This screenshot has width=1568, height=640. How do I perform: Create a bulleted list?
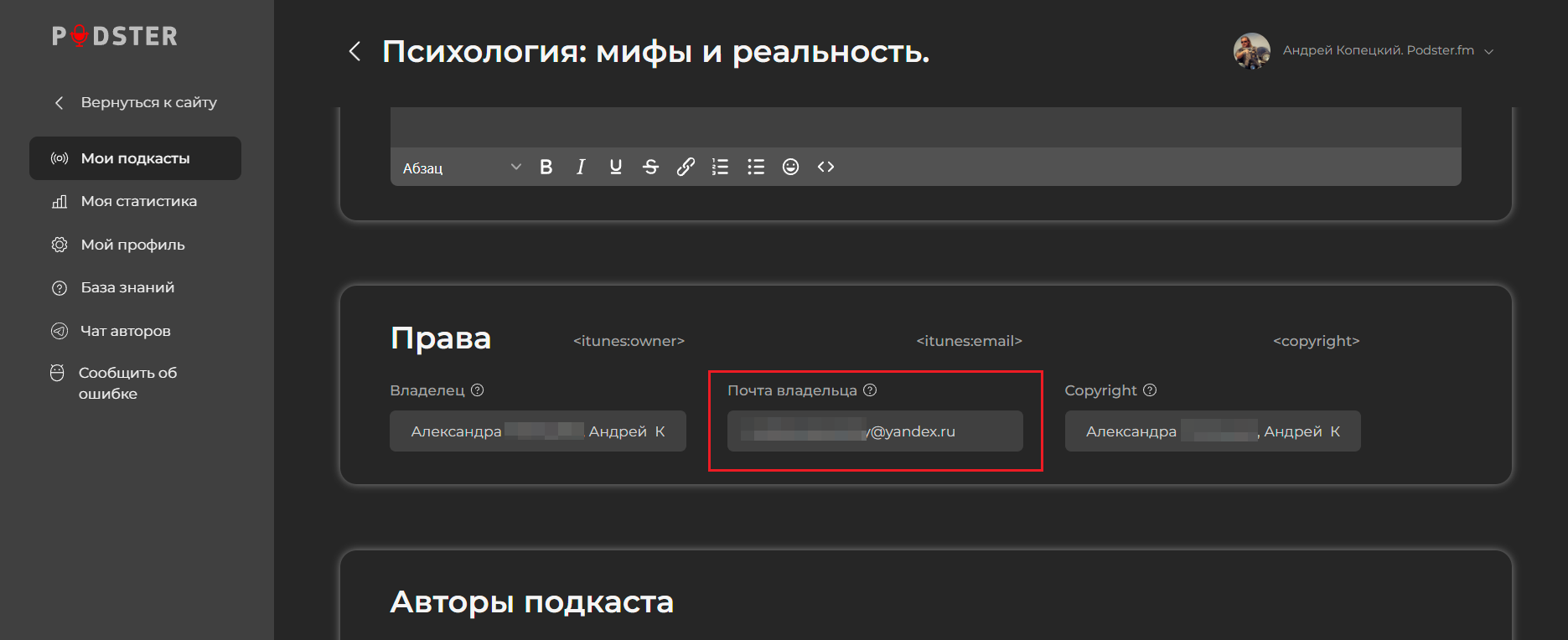click(756, 167)
